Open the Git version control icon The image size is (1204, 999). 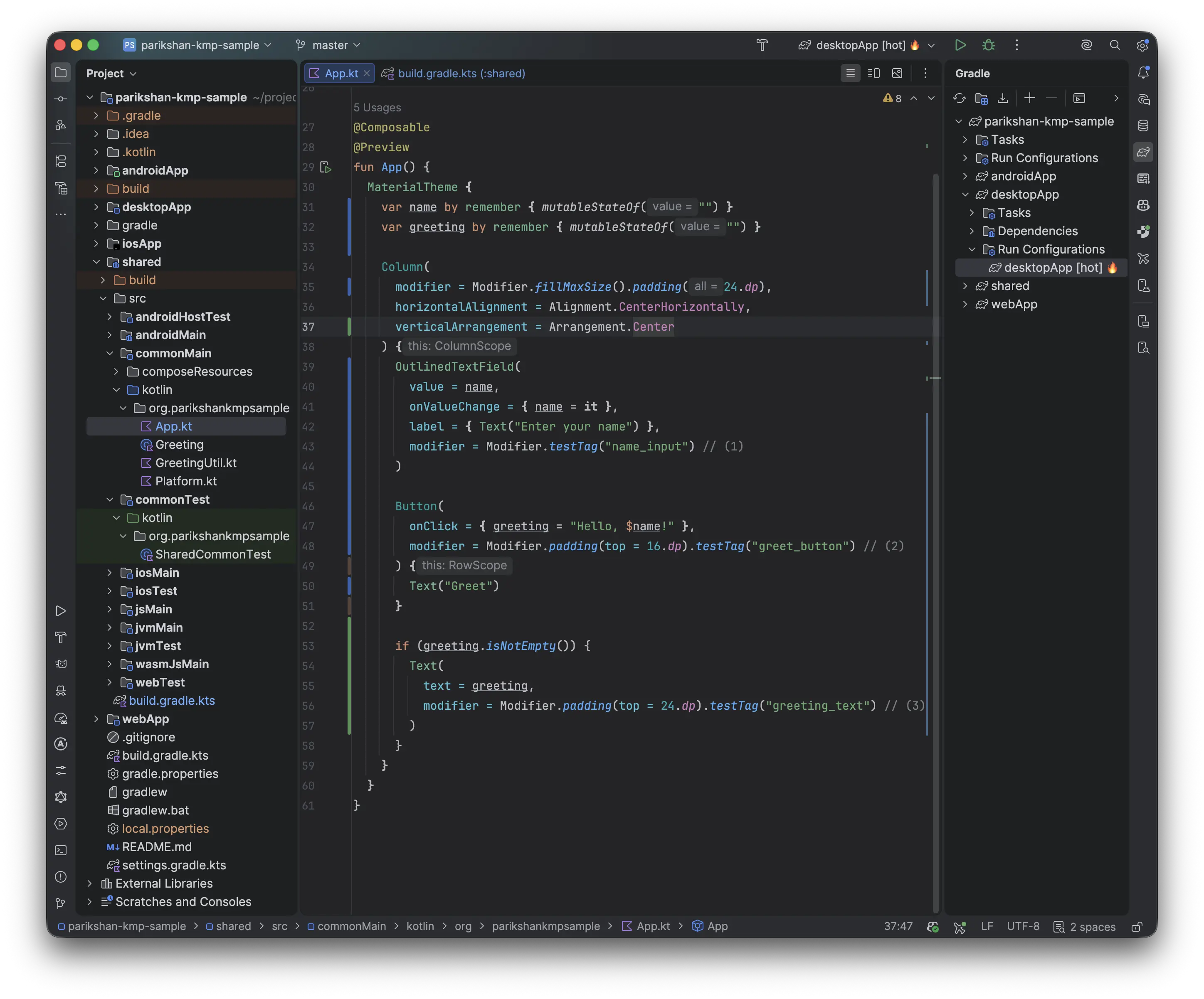[61, 904]
